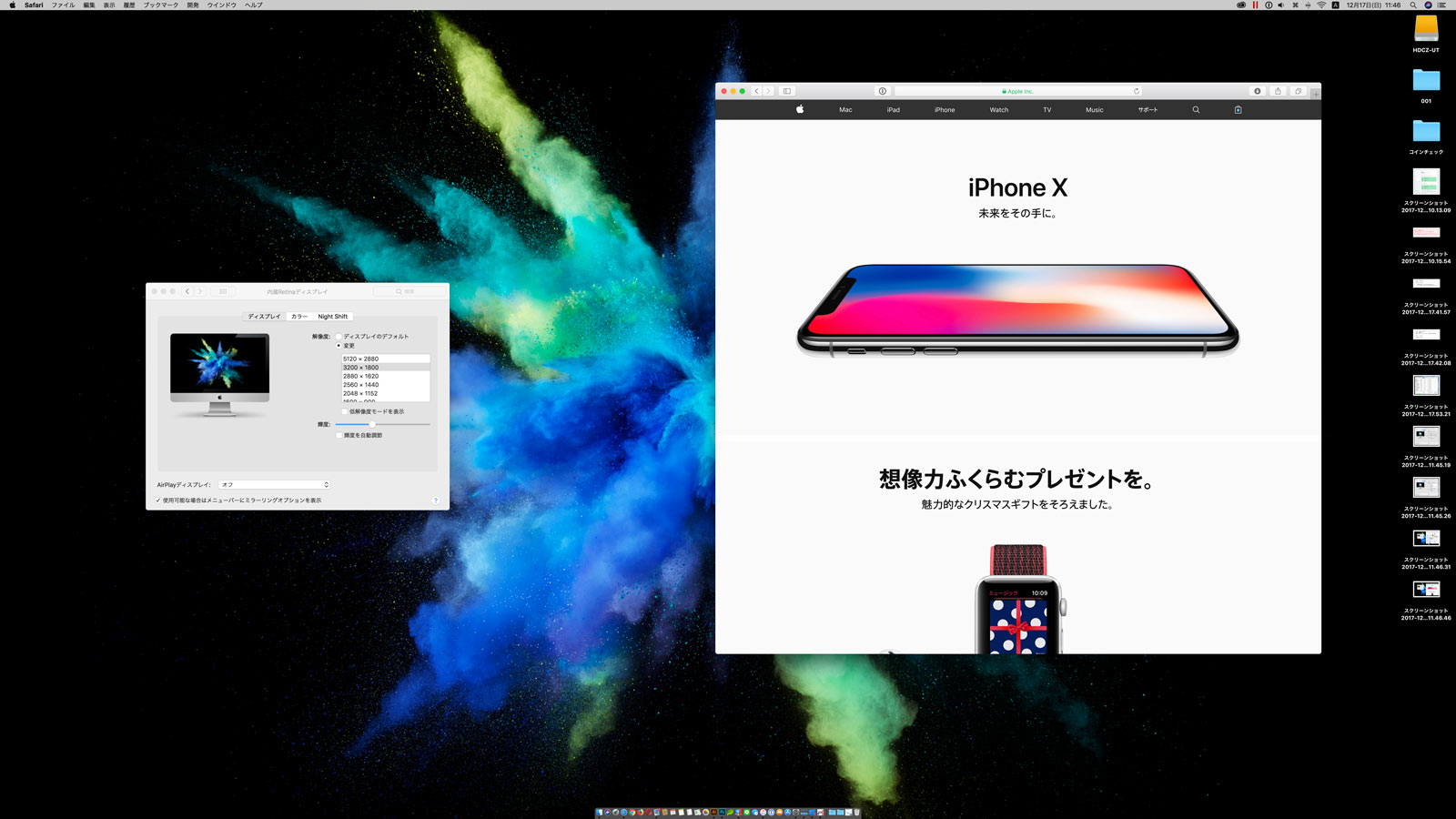This screenshot has height=819, width=1456.
Task: Open the Bluetooth status menu
Action: [1308, 5]
